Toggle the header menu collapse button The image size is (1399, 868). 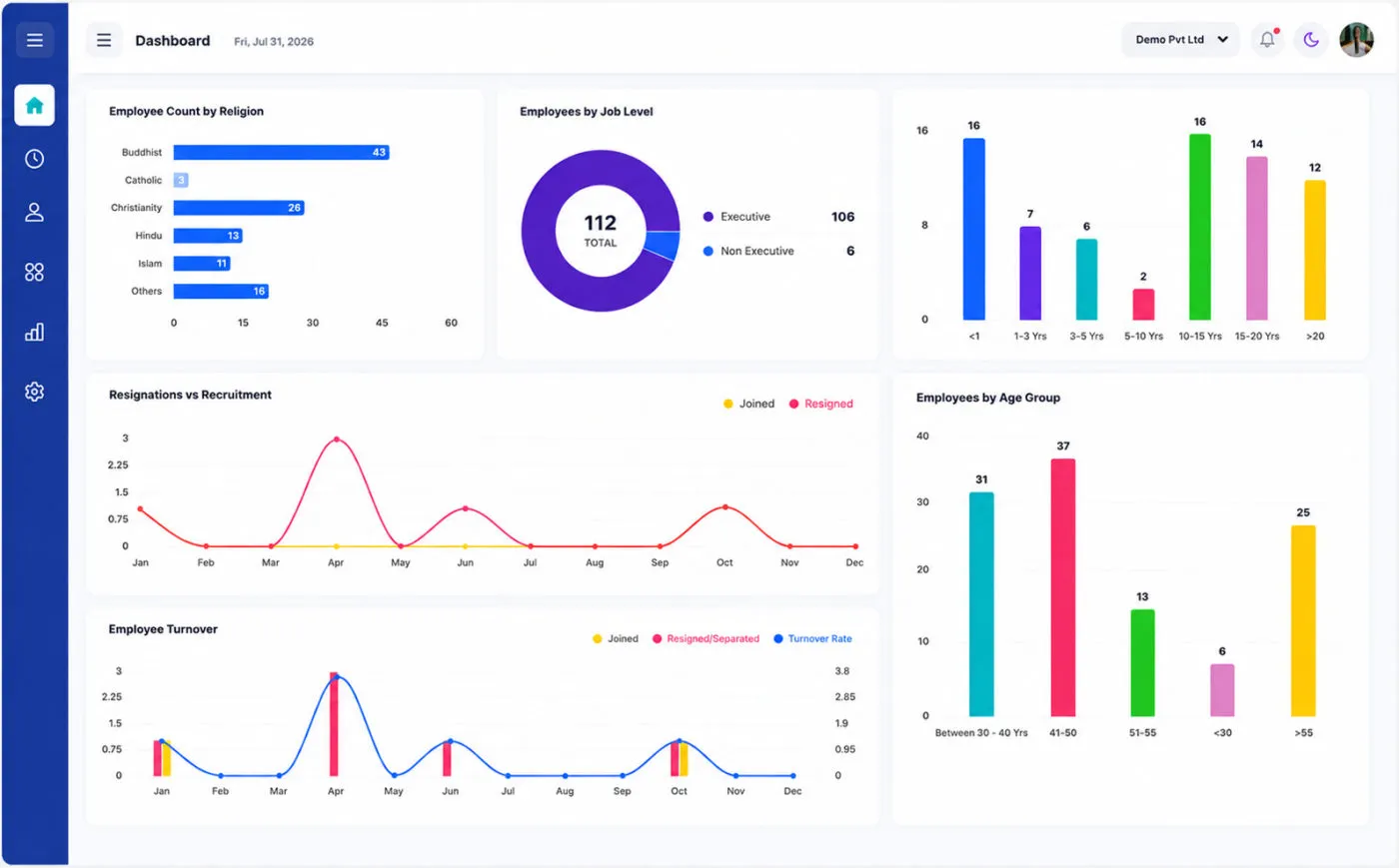point(104,40)
